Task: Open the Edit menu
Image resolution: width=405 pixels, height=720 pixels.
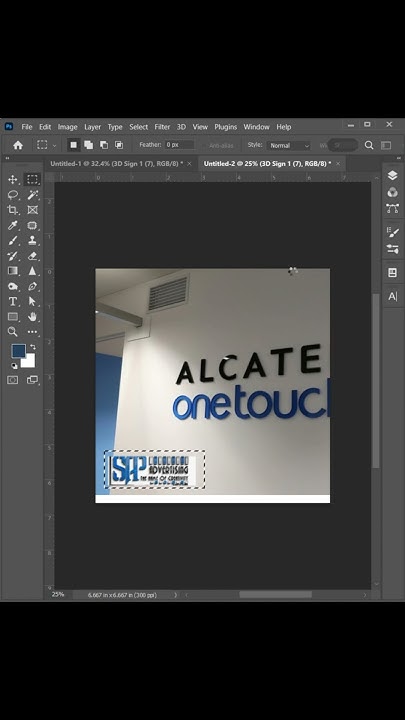Action: point(45,127)
